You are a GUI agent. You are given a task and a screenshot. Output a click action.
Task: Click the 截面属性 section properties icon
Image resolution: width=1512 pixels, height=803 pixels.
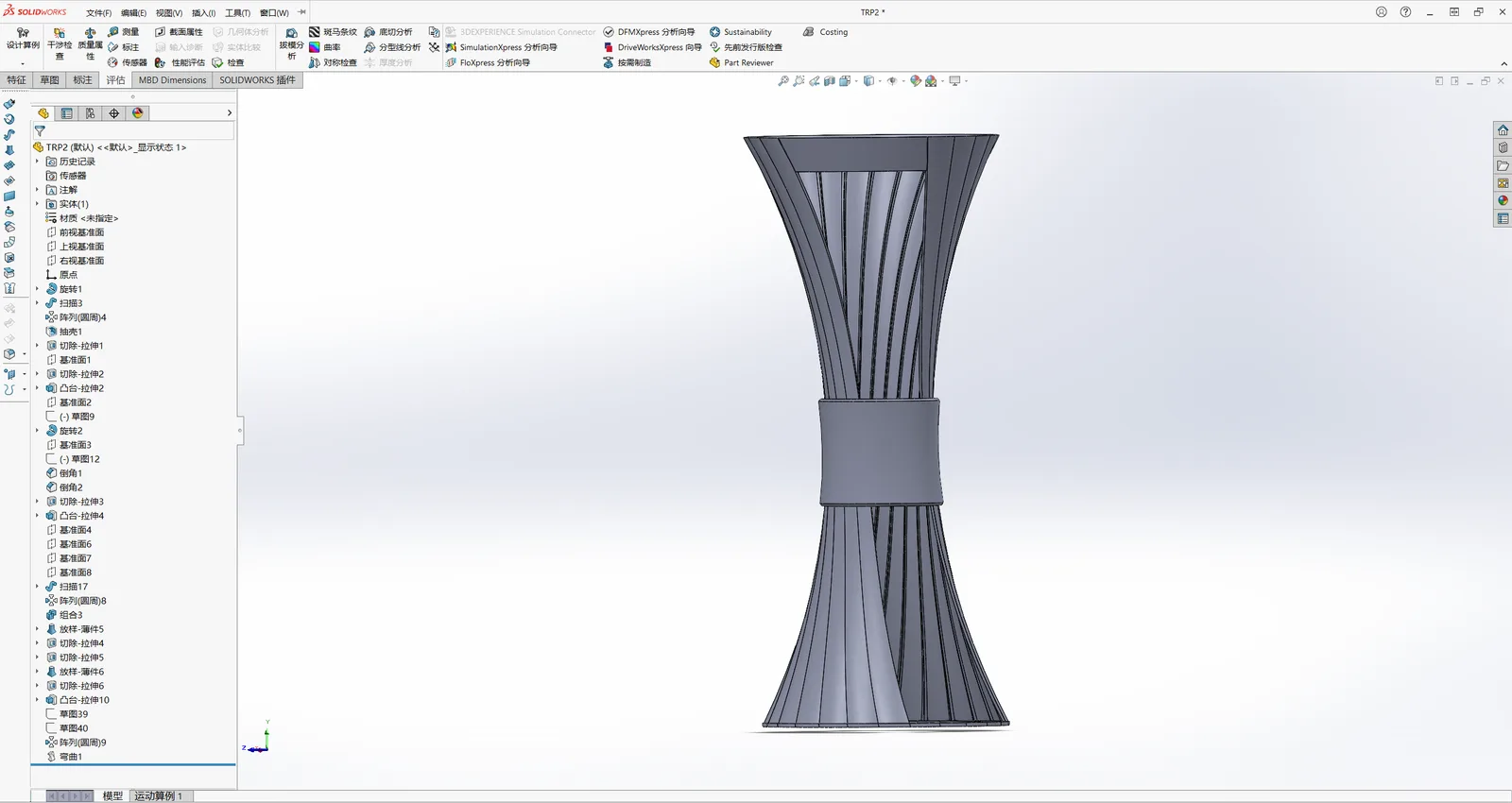click(x=161, y=32)
